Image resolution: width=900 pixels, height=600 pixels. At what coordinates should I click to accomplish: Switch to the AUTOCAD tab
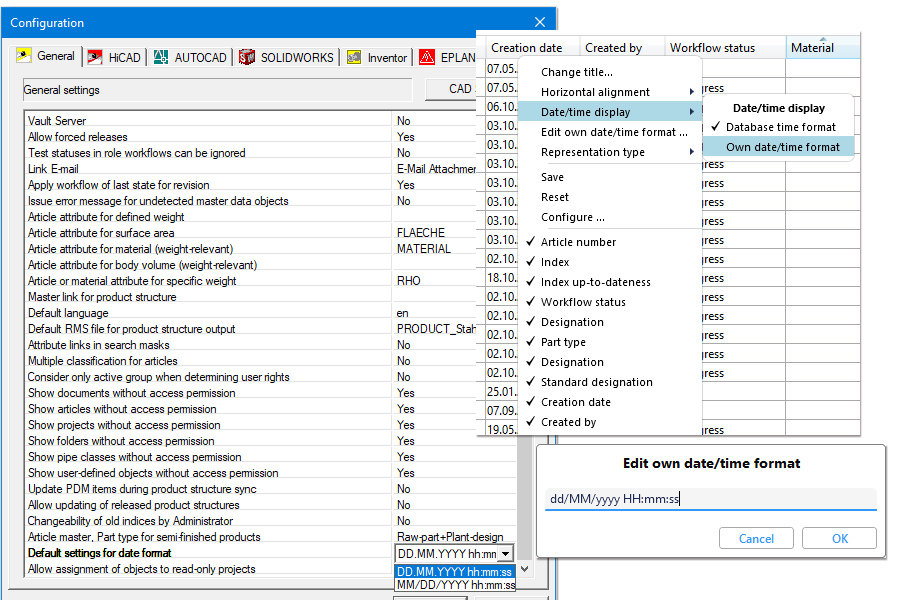[191, 57]
